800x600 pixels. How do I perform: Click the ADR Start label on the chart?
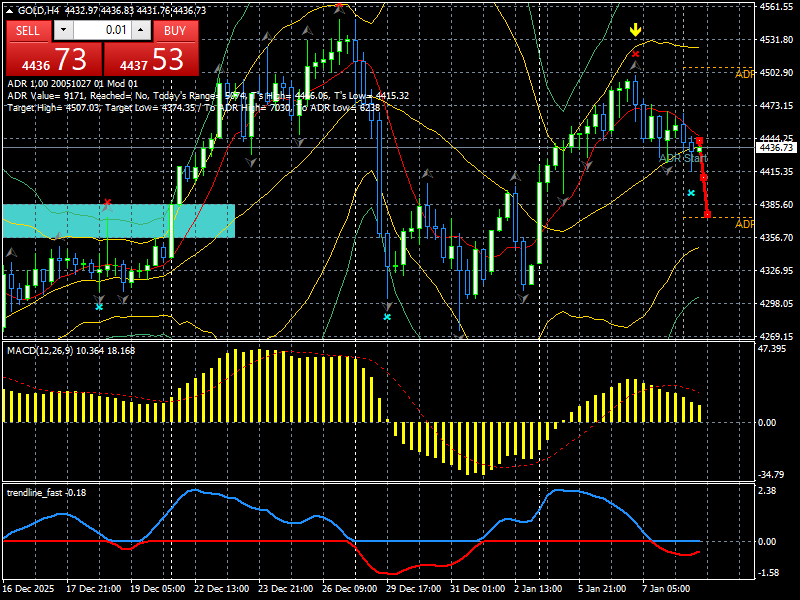(x=683, y=158)
